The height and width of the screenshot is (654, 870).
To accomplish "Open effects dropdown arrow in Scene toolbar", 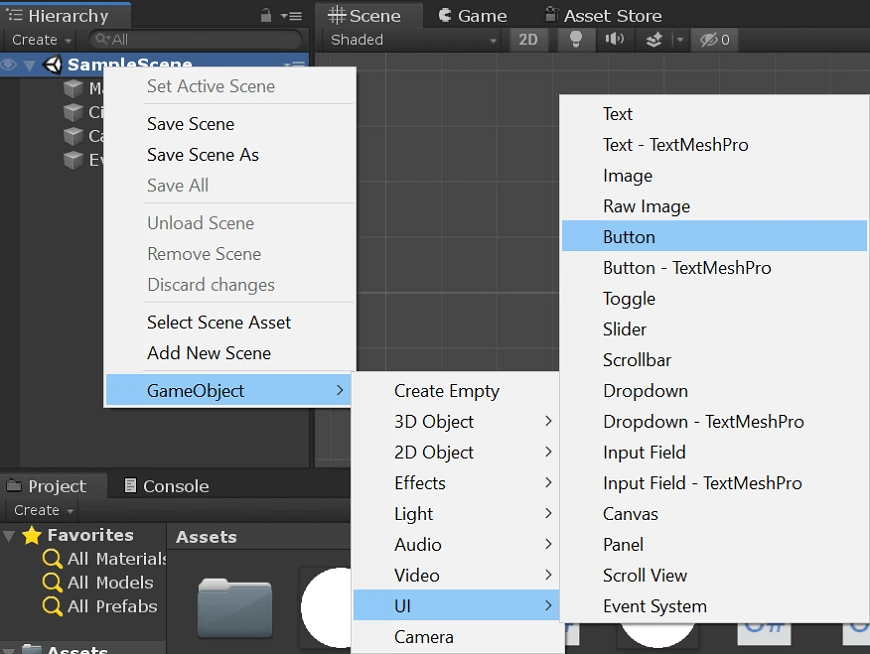I will click(x=680, y=40).
